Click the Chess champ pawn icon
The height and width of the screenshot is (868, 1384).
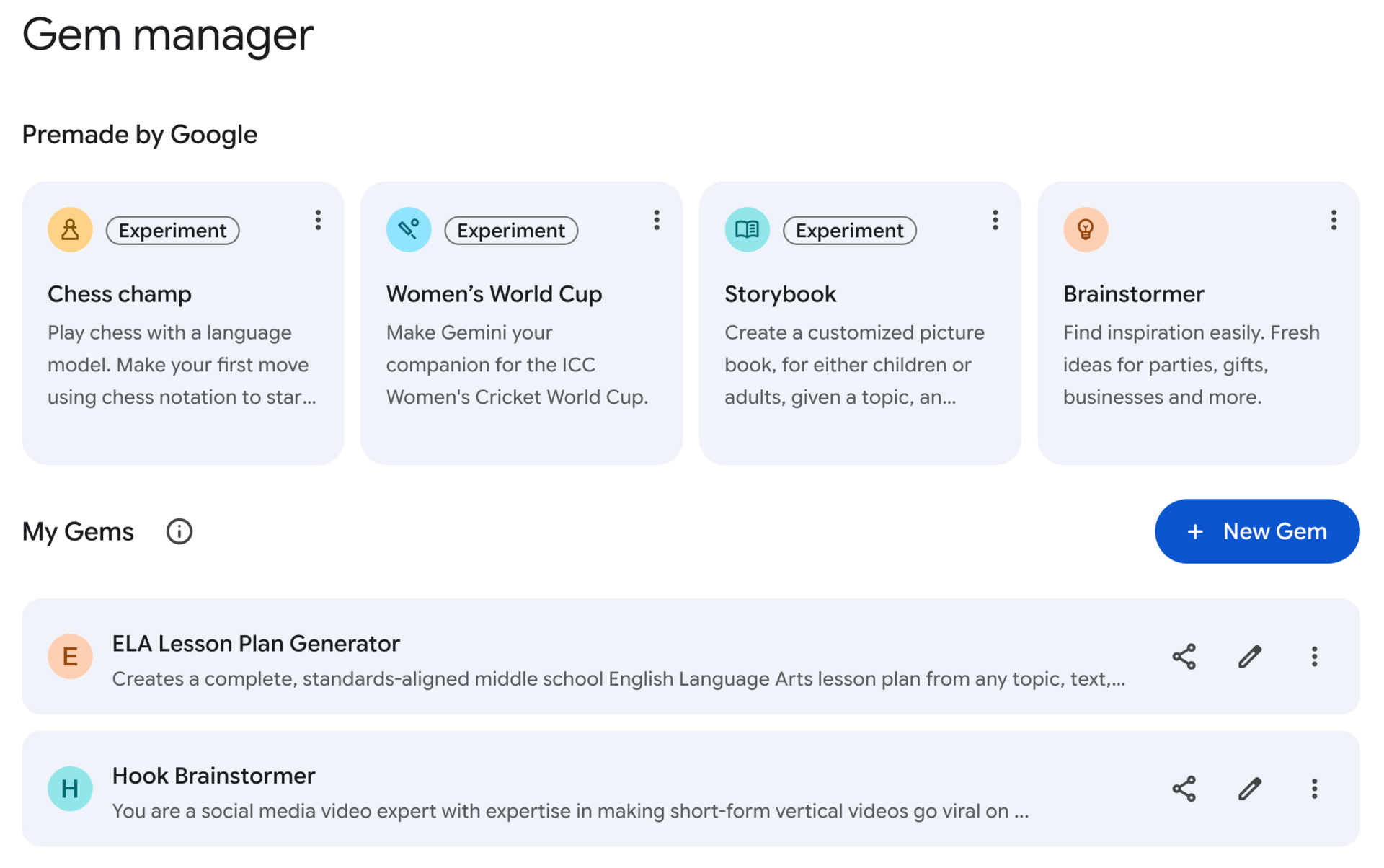pos(70,230)
